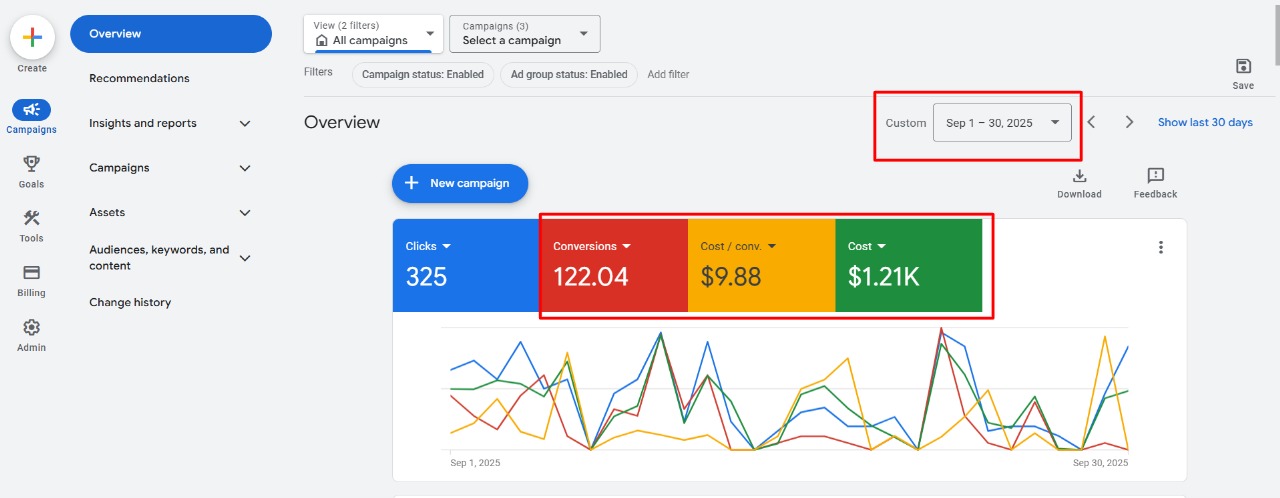Screen dimensions: 1280x498
Task: Click the Save disk icon
Action: point(1243,67)
